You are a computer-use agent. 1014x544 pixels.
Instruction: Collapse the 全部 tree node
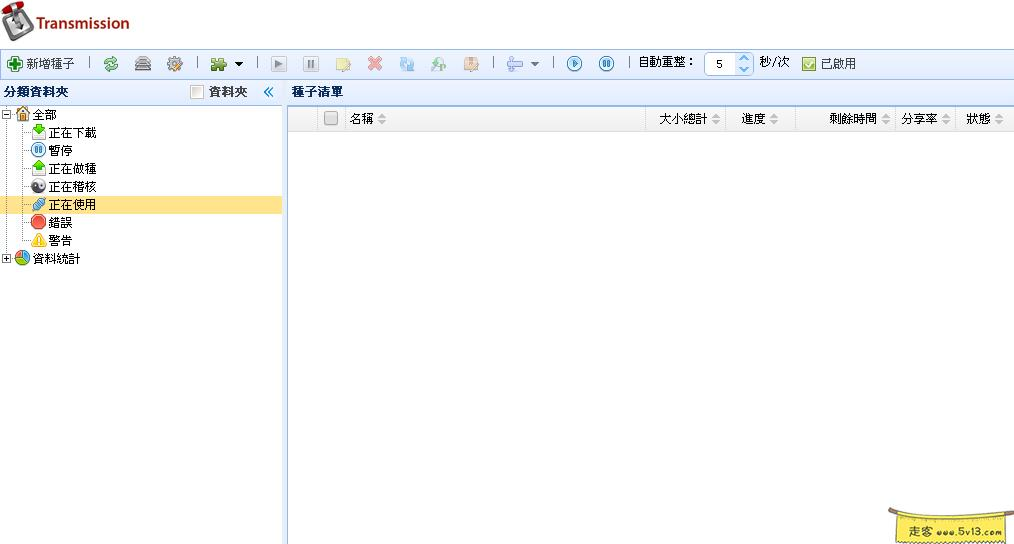click(x=6, y=114)
